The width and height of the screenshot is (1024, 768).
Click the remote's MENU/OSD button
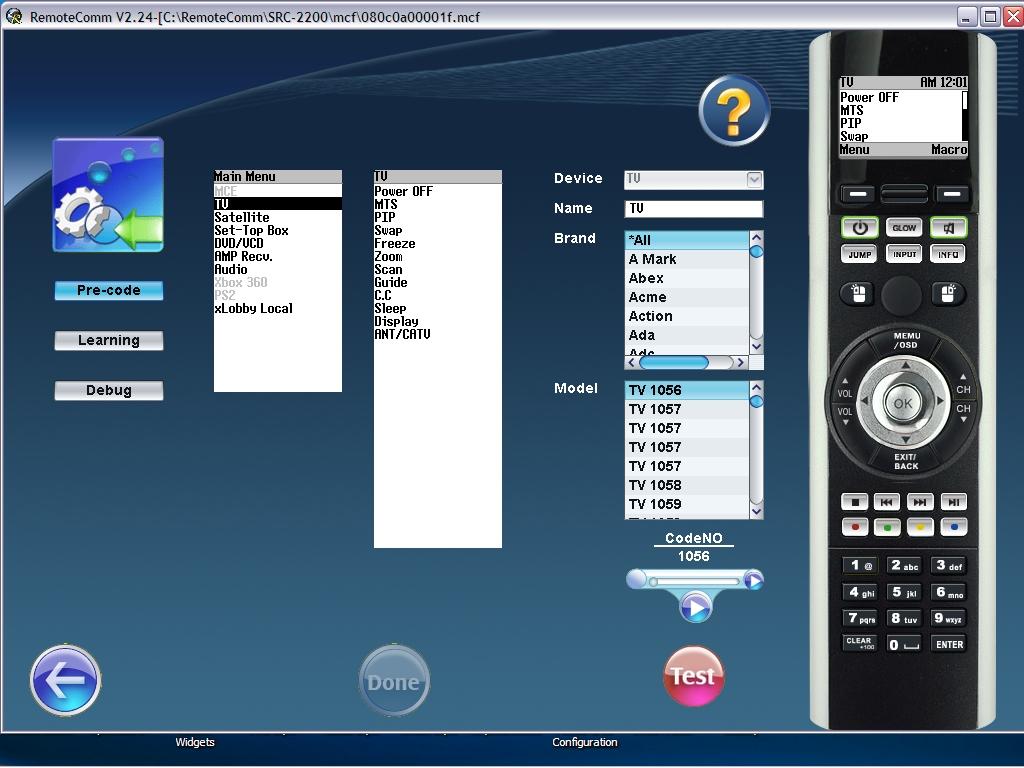[x=906, y=340]
